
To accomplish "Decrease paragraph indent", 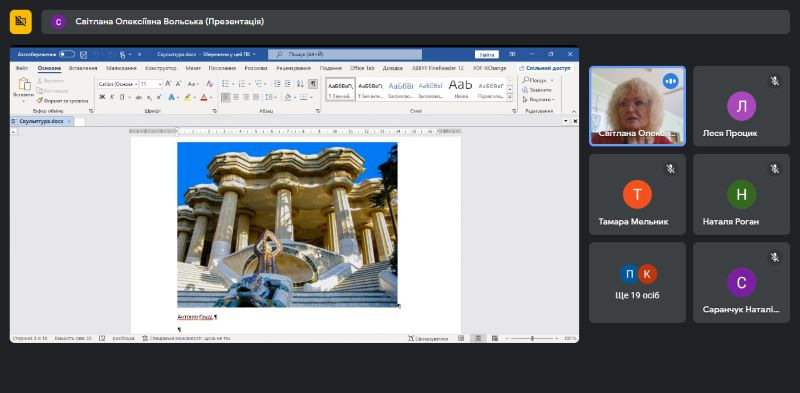I will pyautogui.click(x=277, y=84).
